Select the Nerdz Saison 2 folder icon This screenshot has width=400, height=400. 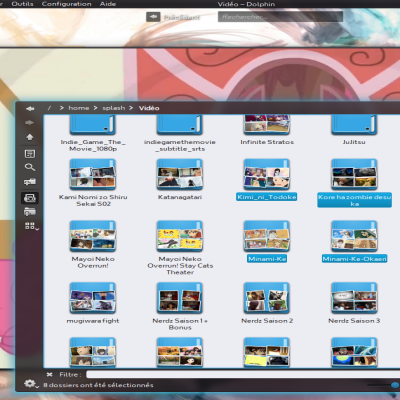click(x=267, y=298)
